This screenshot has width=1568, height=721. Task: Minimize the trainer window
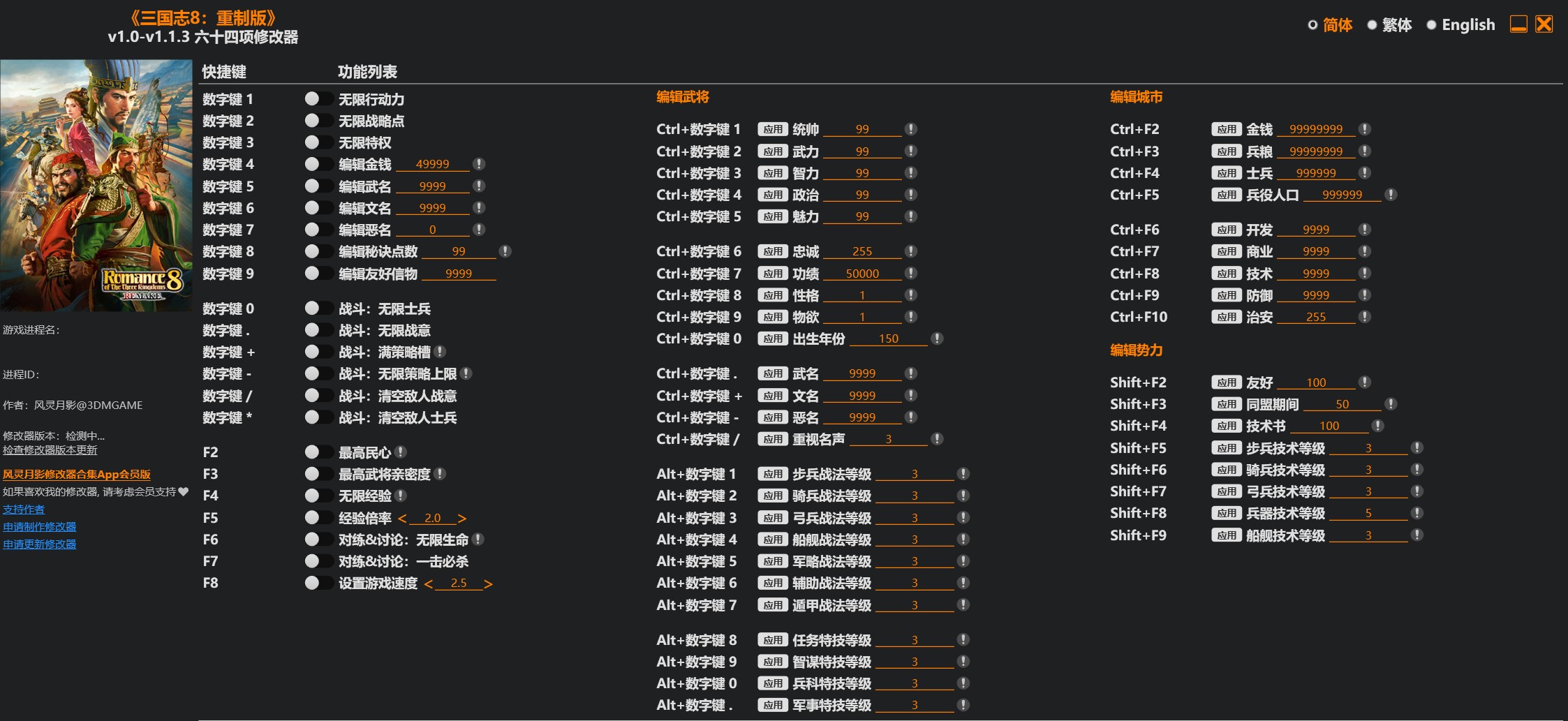point(1518,24)
